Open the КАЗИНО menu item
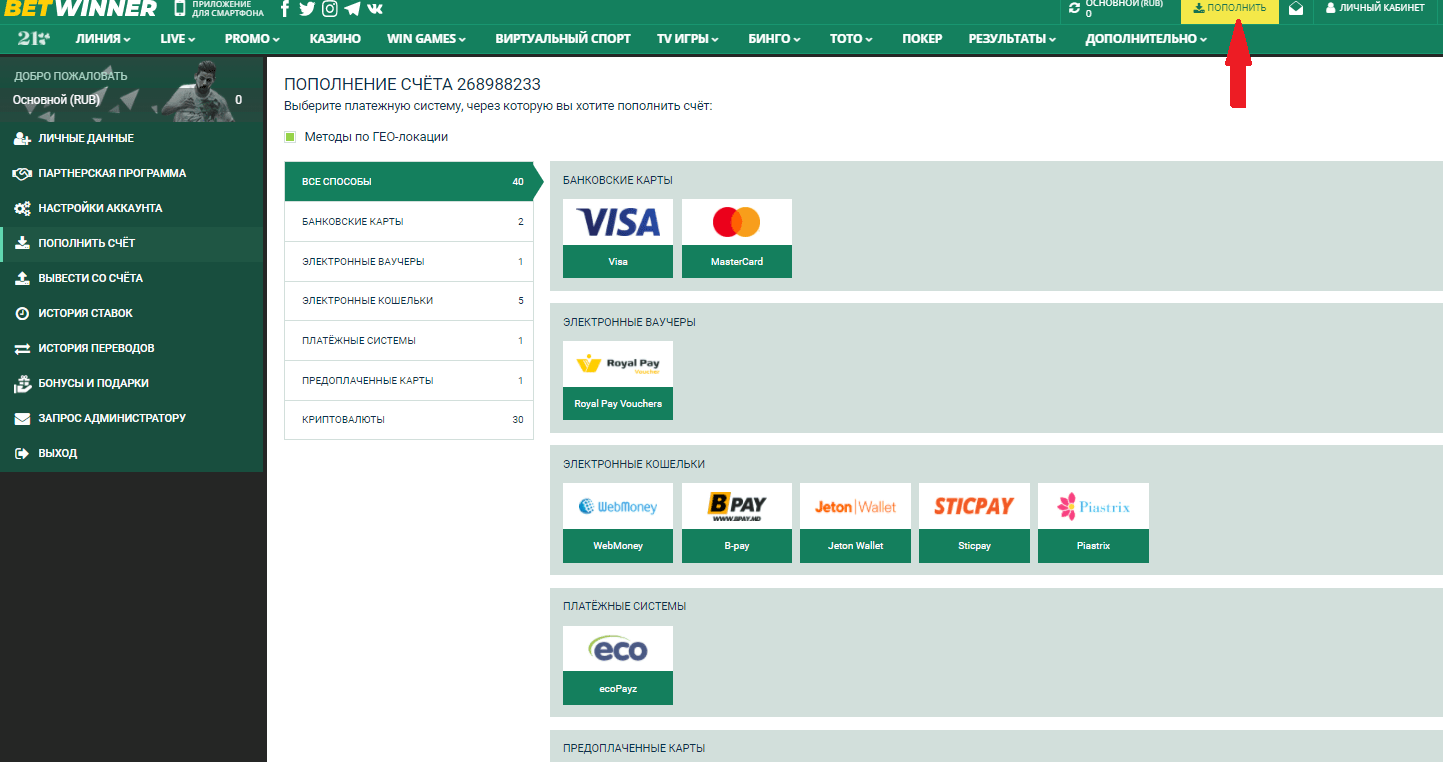This screenshot has height=762, width=1443. 335,39
